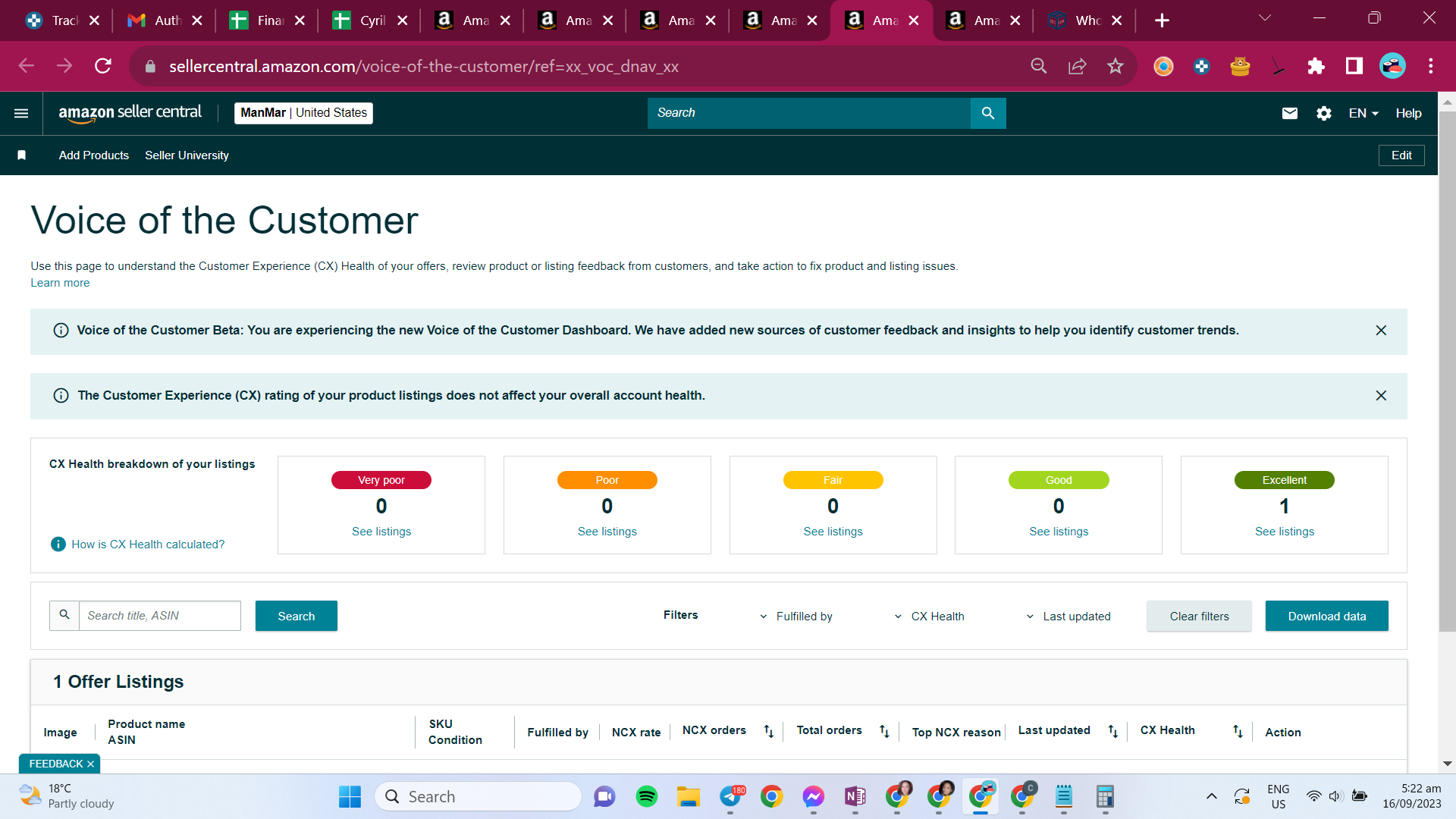Toggle the browser side panel icon
This screenshot has height=819, width=1456.
(x=1354, y=66)
